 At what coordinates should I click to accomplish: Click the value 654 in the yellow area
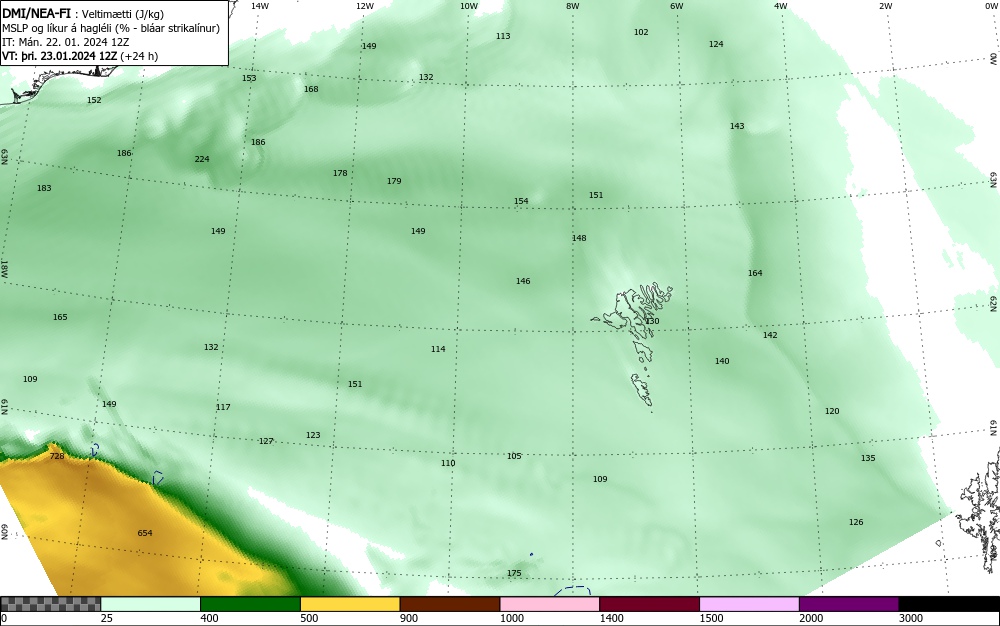(145, 533)
